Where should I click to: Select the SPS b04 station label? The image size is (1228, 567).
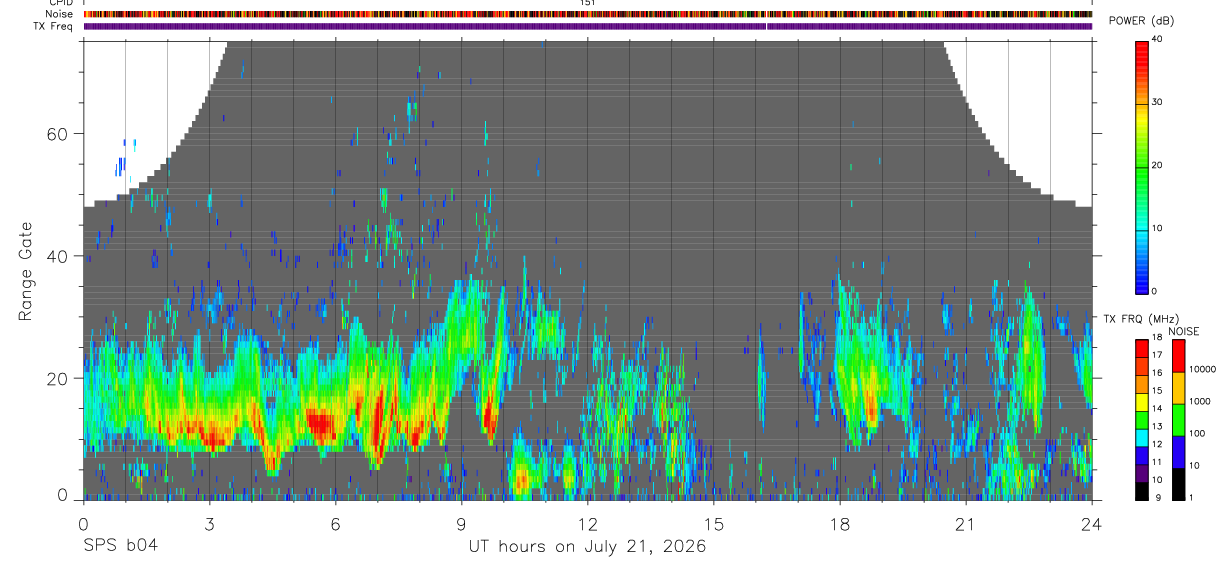pos(120,545)
